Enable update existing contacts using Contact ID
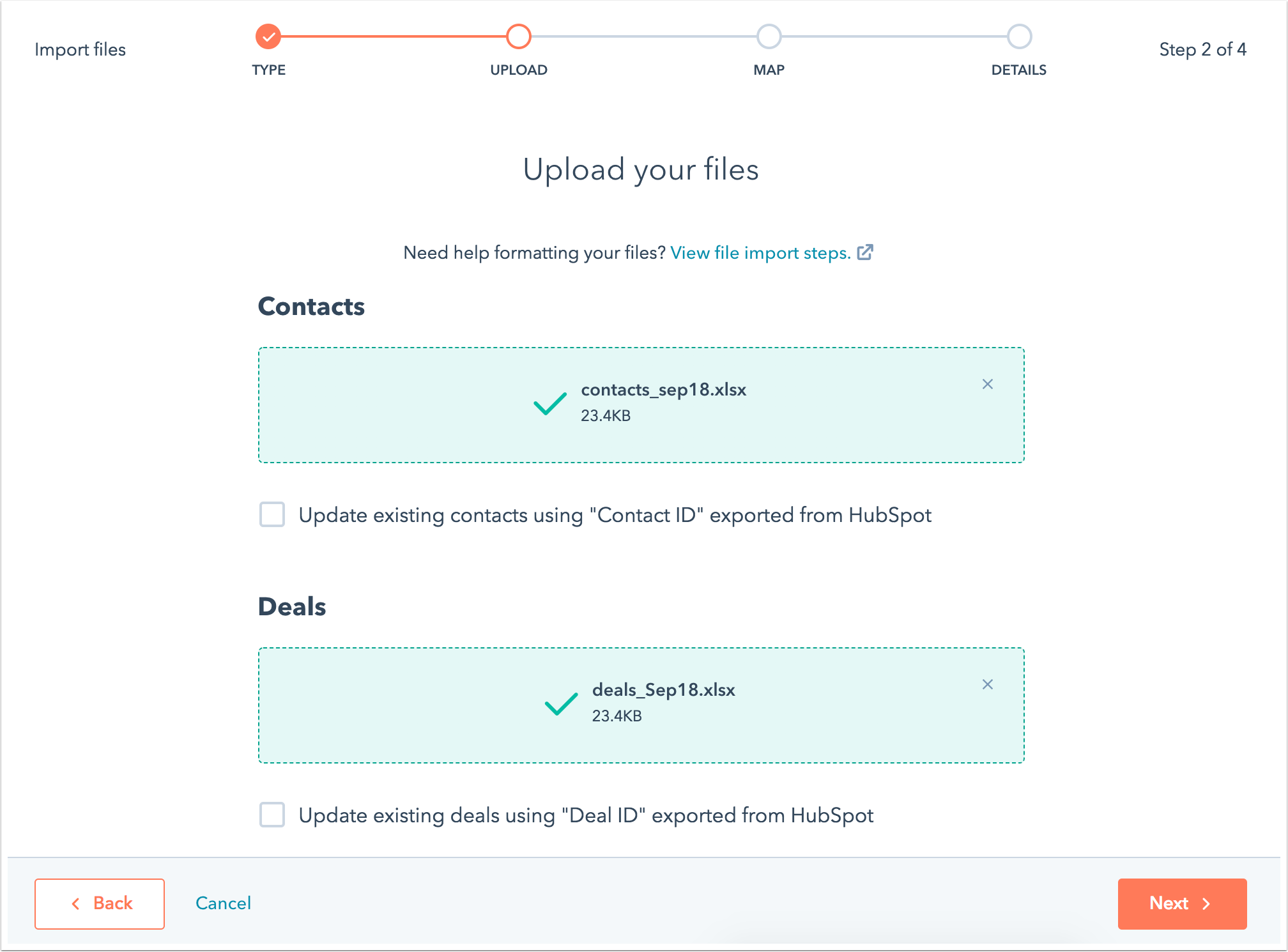Viewport: 1288px width, 952px height. pyautogui.click(x=272, y=514)
